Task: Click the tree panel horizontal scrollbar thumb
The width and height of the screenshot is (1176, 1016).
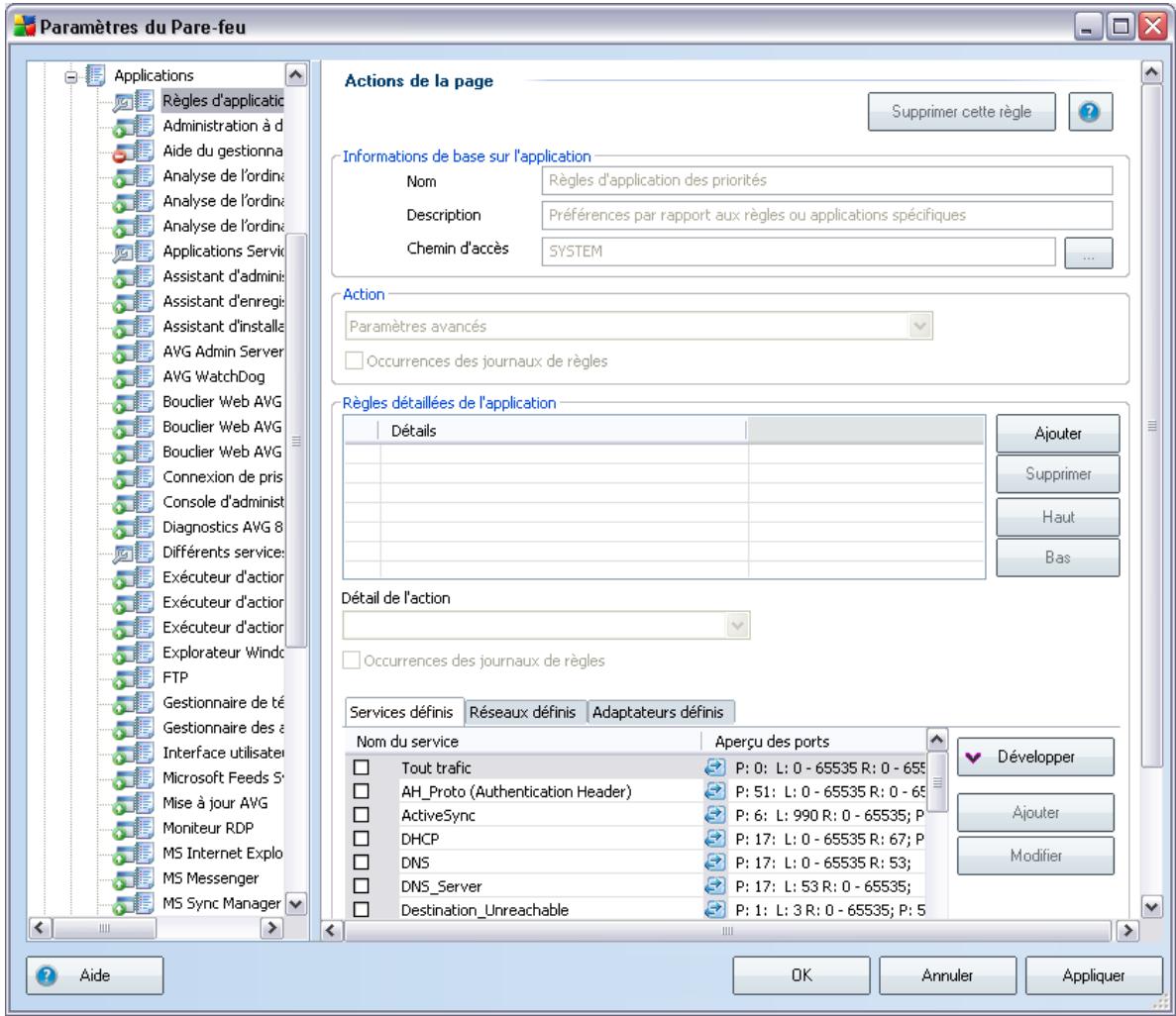Action: click(104, 928)
